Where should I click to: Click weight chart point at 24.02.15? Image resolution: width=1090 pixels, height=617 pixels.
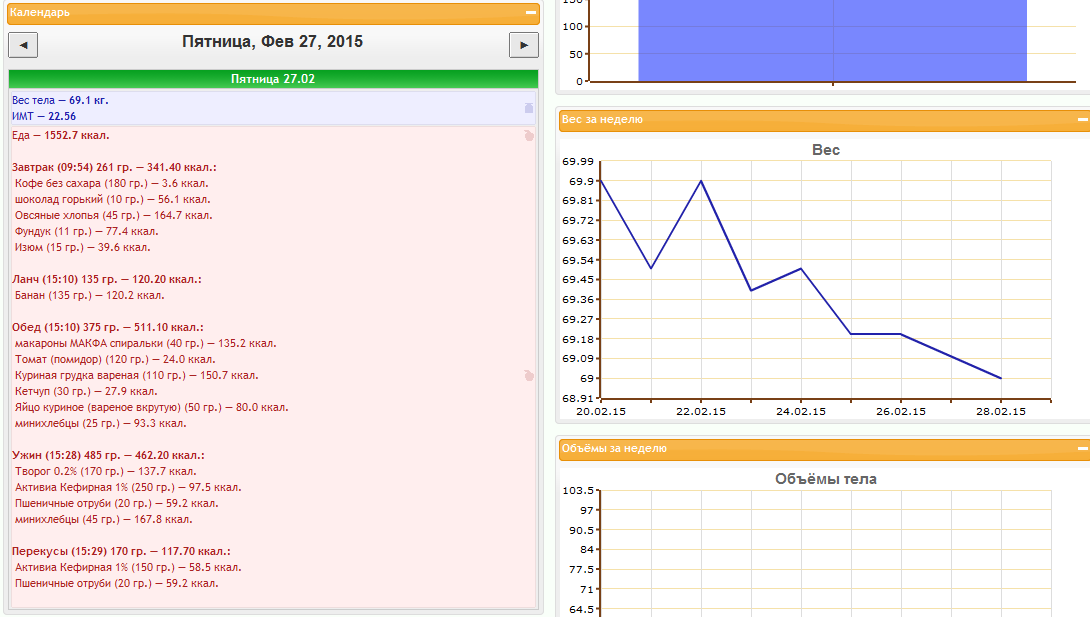click(801, 269)
